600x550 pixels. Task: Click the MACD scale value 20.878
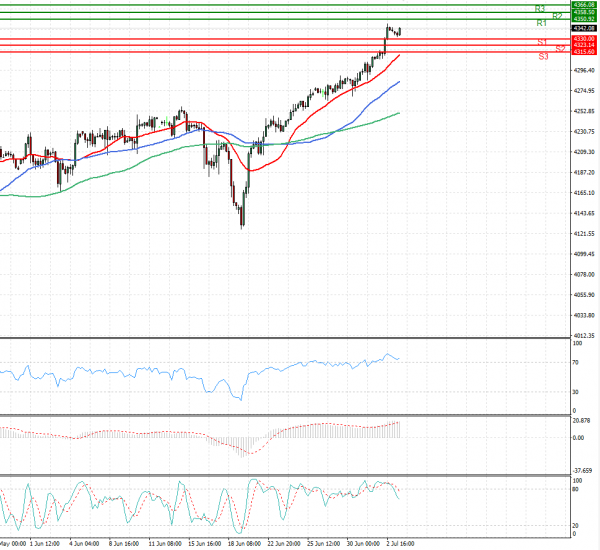coord(581,421)
